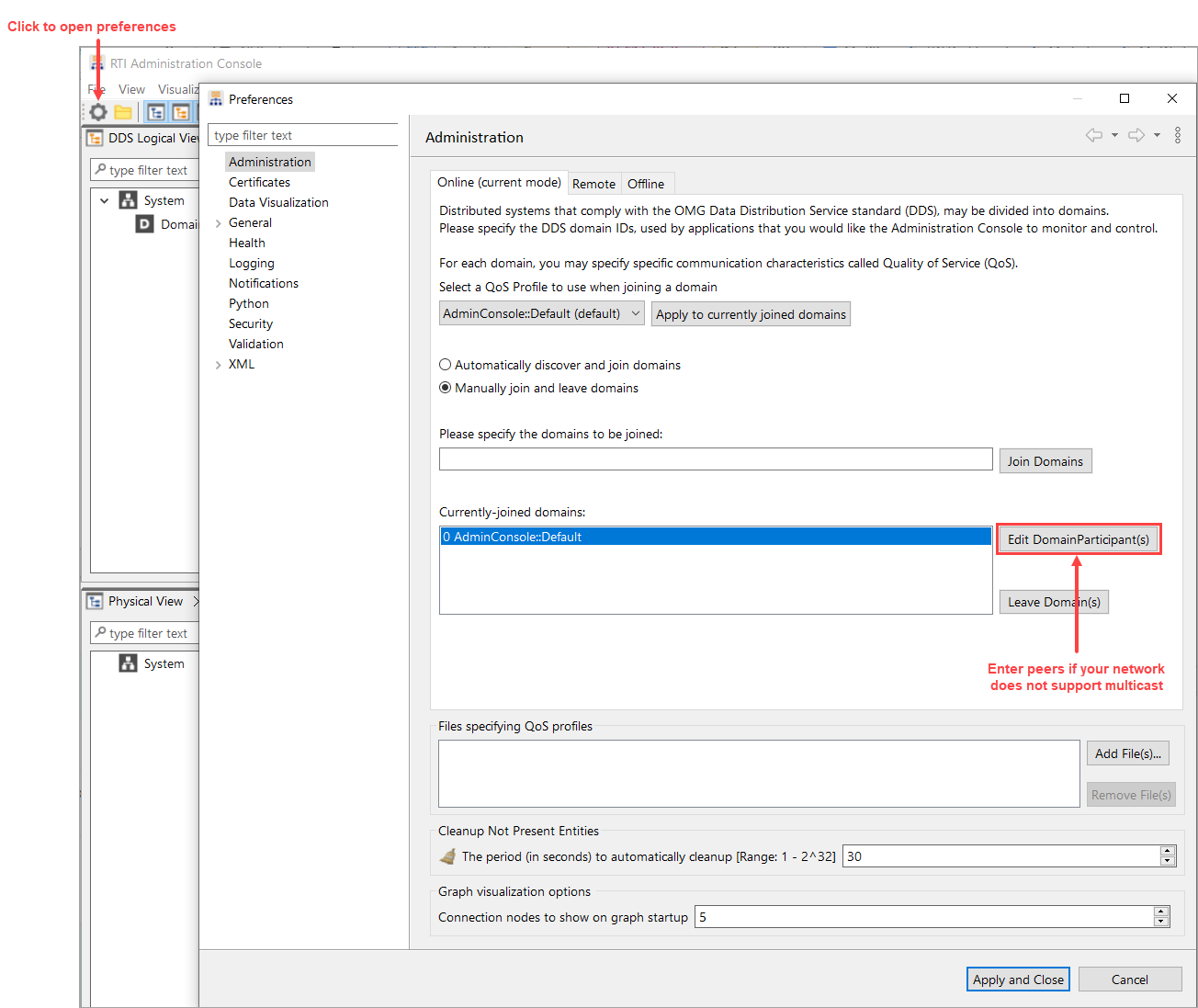
Task: Collapse the System node in DDS Logical View
Action: tap(105, 200)
